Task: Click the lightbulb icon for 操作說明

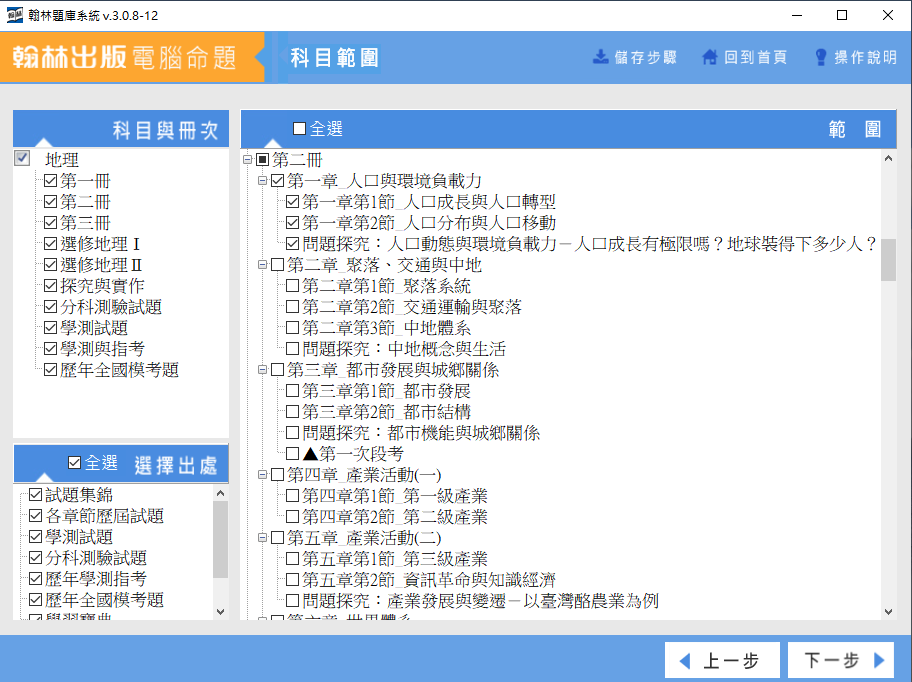Action: point(821,57)
